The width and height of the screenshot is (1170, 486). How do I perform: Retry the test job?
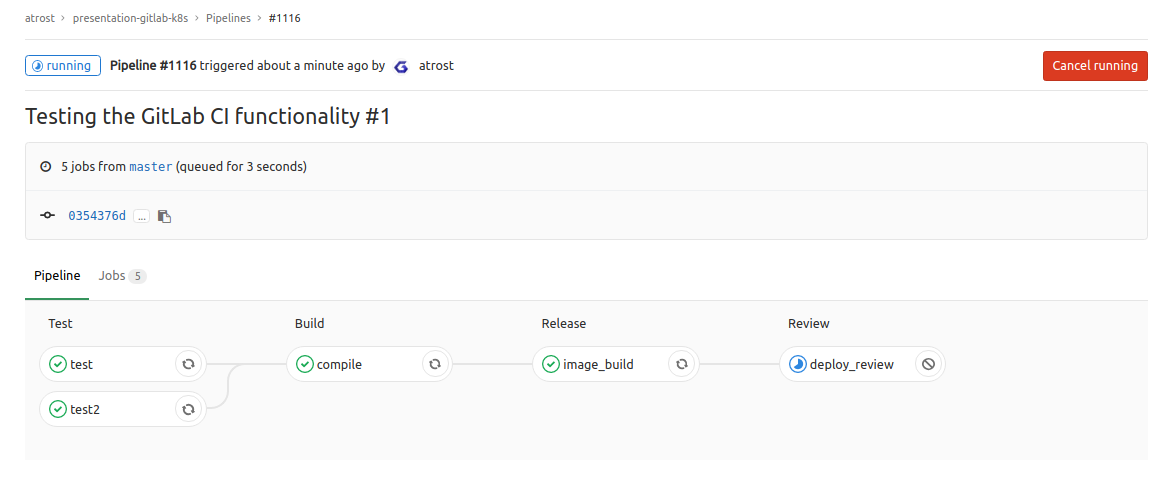[188, 364]
